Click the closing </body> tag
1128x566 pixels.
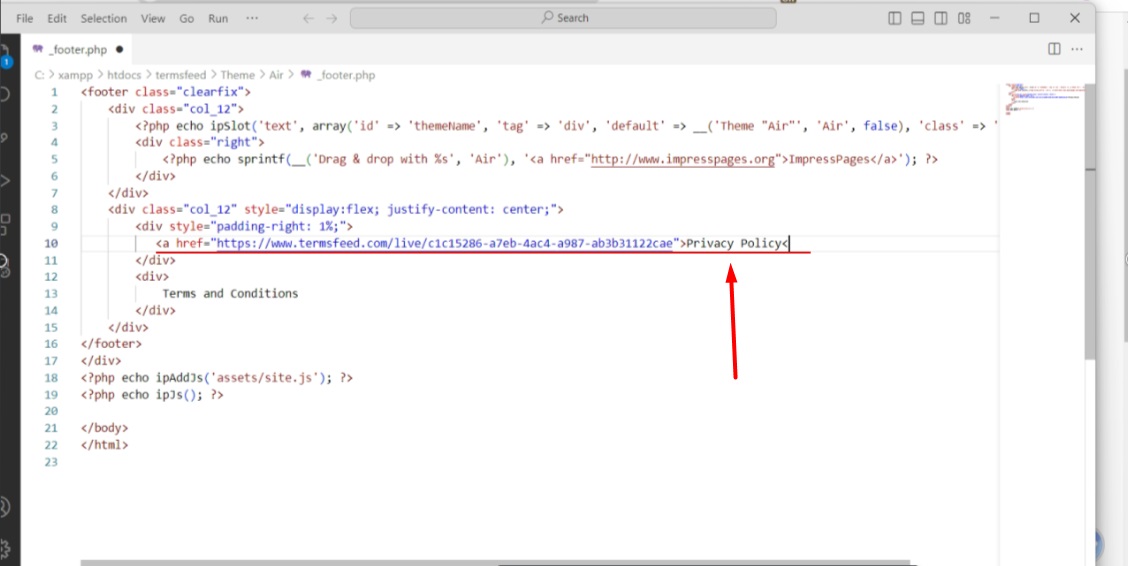point(104,428)
